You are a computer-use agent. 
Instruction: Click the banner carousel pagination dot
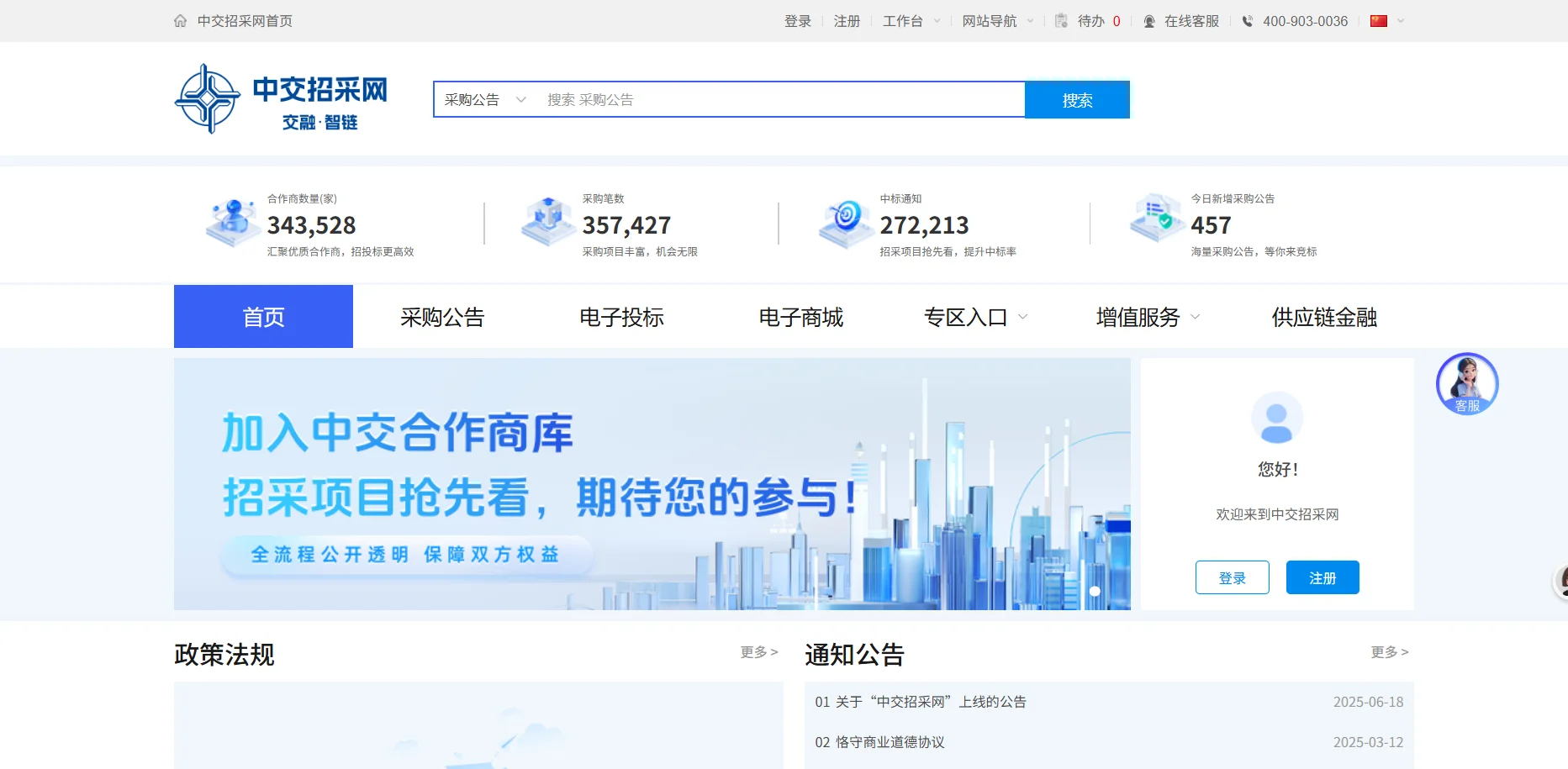pyautogui.click(x=1095, y=590)
